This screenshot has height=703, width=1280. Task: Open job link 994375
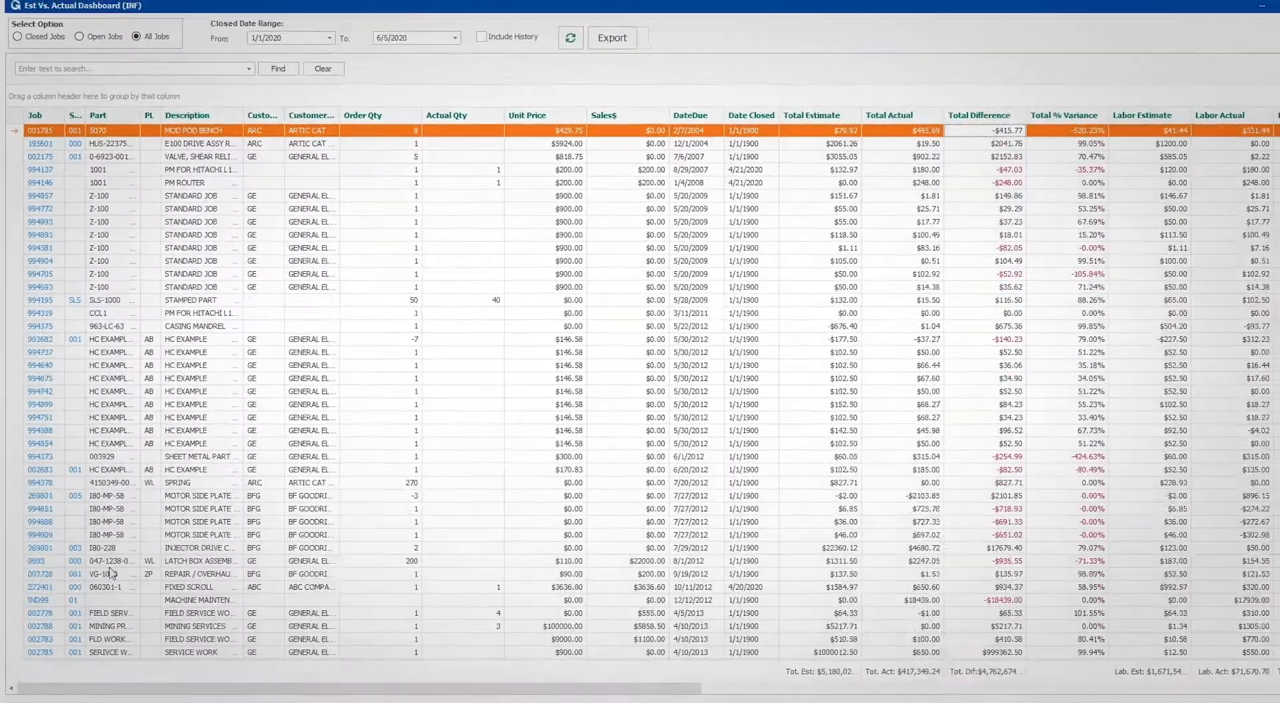coord(39,326)
